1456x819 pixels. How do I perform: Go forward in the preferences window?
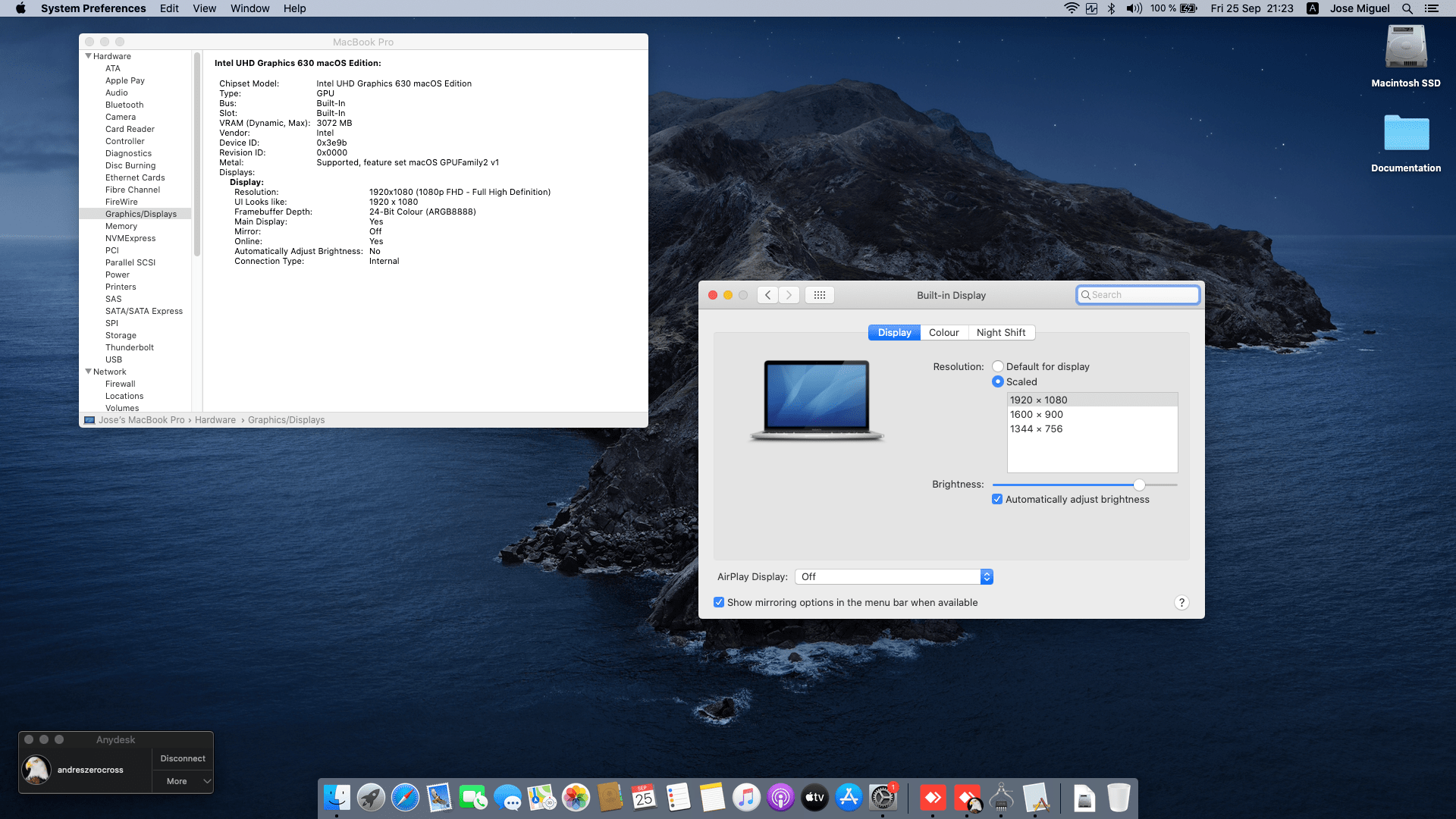coord(789,295)
